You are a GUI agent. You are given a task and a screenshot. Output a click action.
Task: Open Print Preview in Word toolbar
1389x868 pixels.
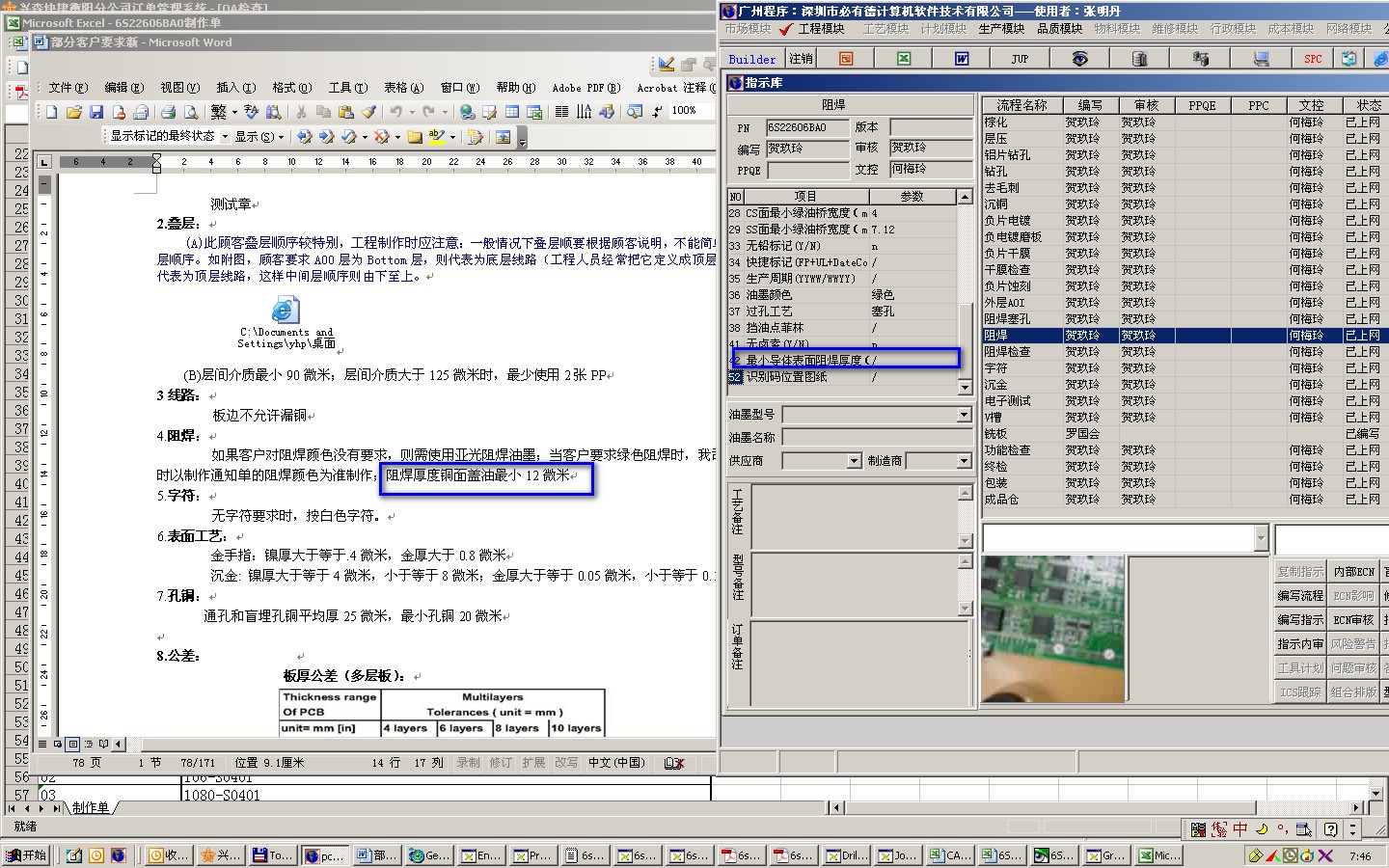(x=191, y=112)
